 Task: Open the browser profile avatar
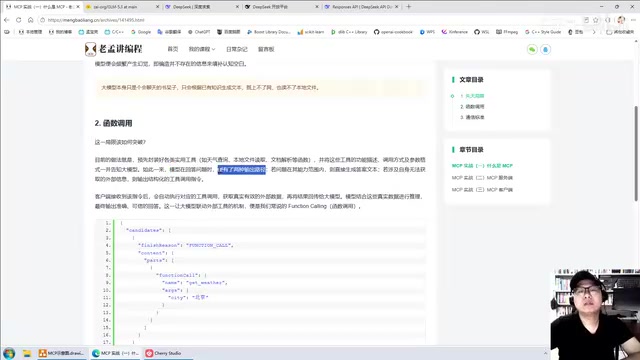(621, 20)
